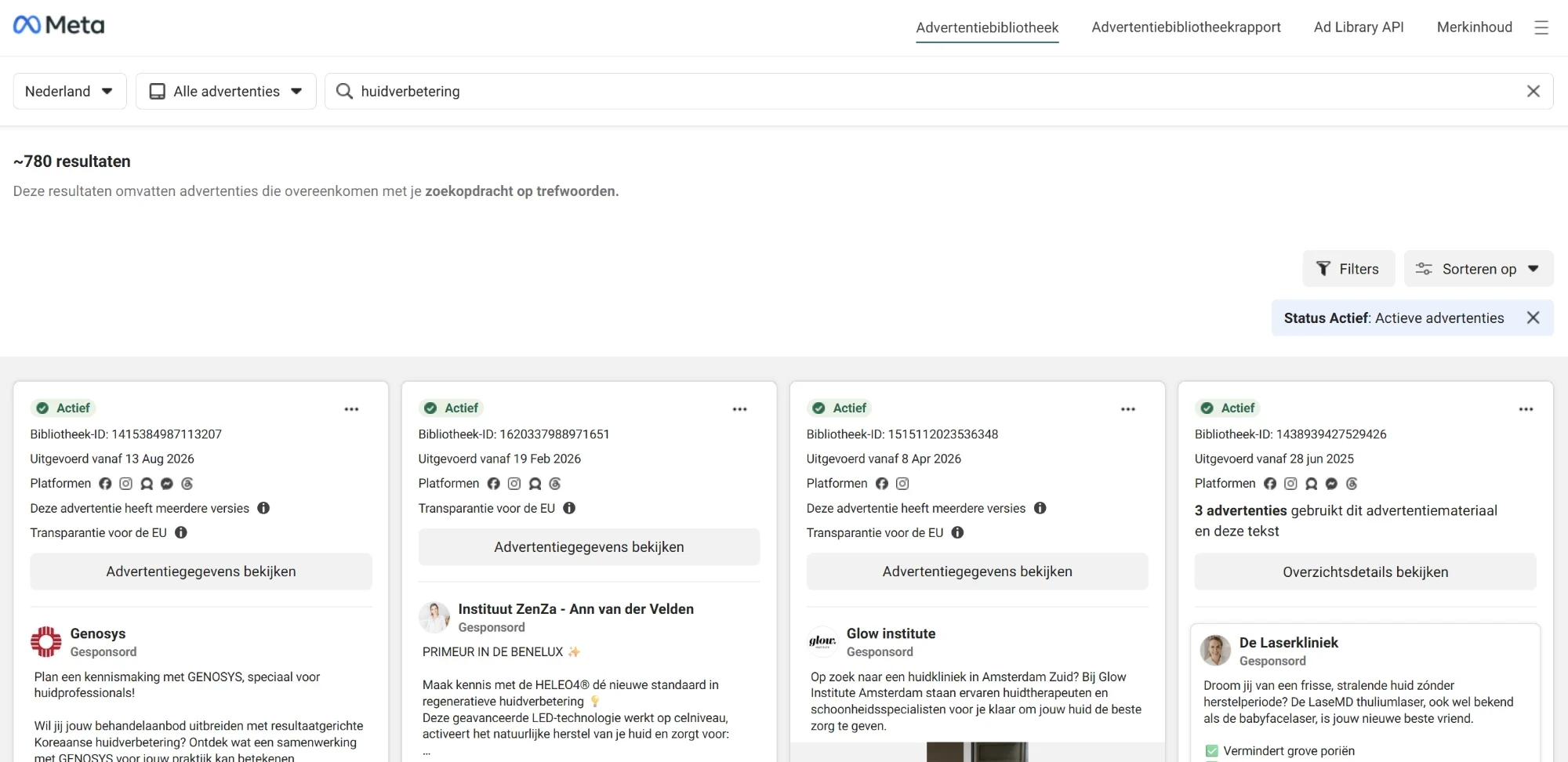Click info icon next to meerdere versies on Genosys card
This screenshot has height=762, width=1568.
[x=263, y=508]
